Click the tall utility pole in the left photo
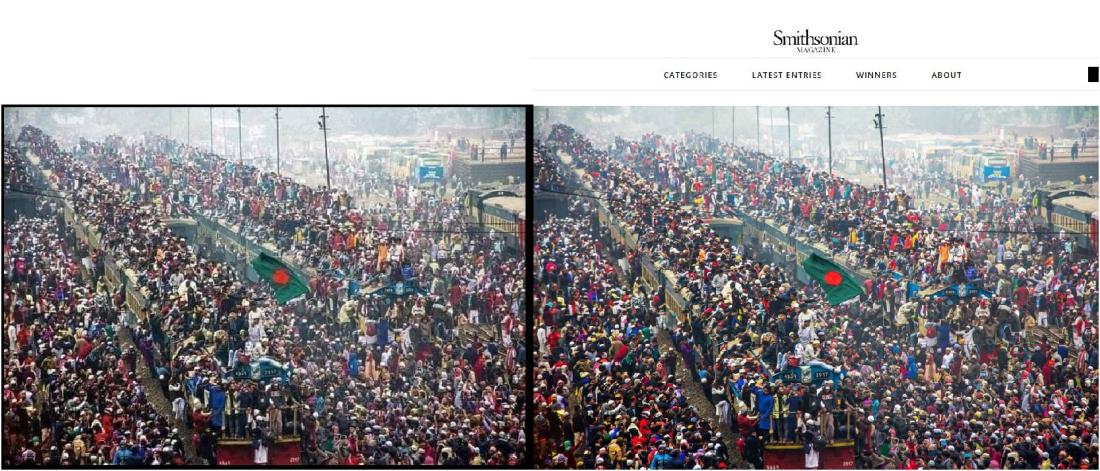Screen dimensions: 1100x471 coord(325,148)
